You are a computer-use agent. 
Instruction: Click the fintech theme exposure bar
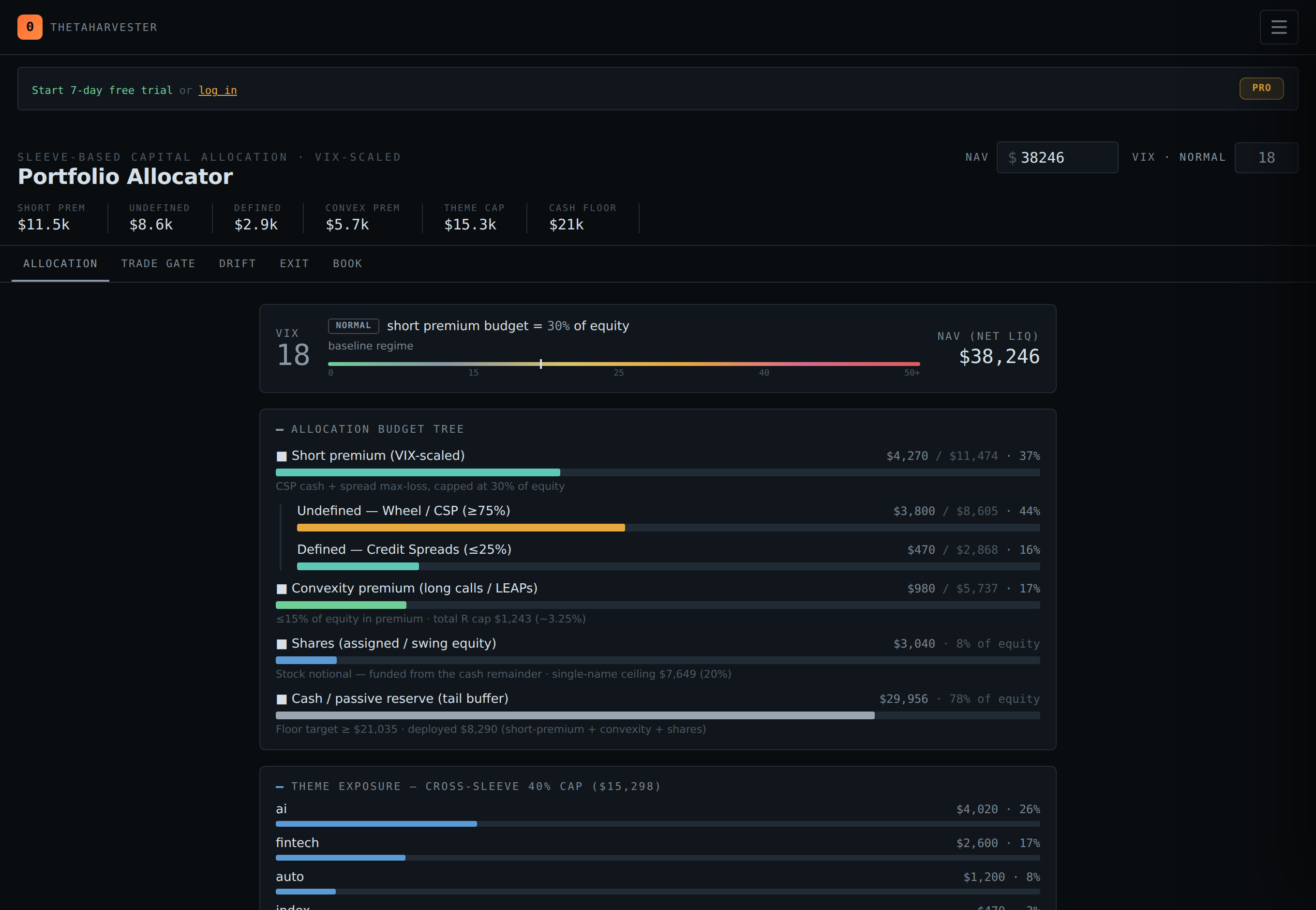pos(658,858)
